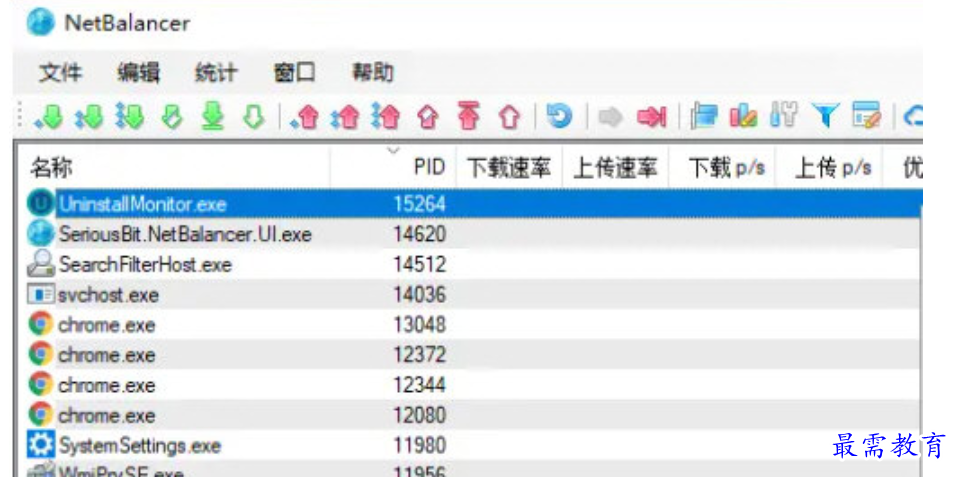Click Chrome icon in PID 13048 row
Screen dimensions: 954x477
pos(41,325)
